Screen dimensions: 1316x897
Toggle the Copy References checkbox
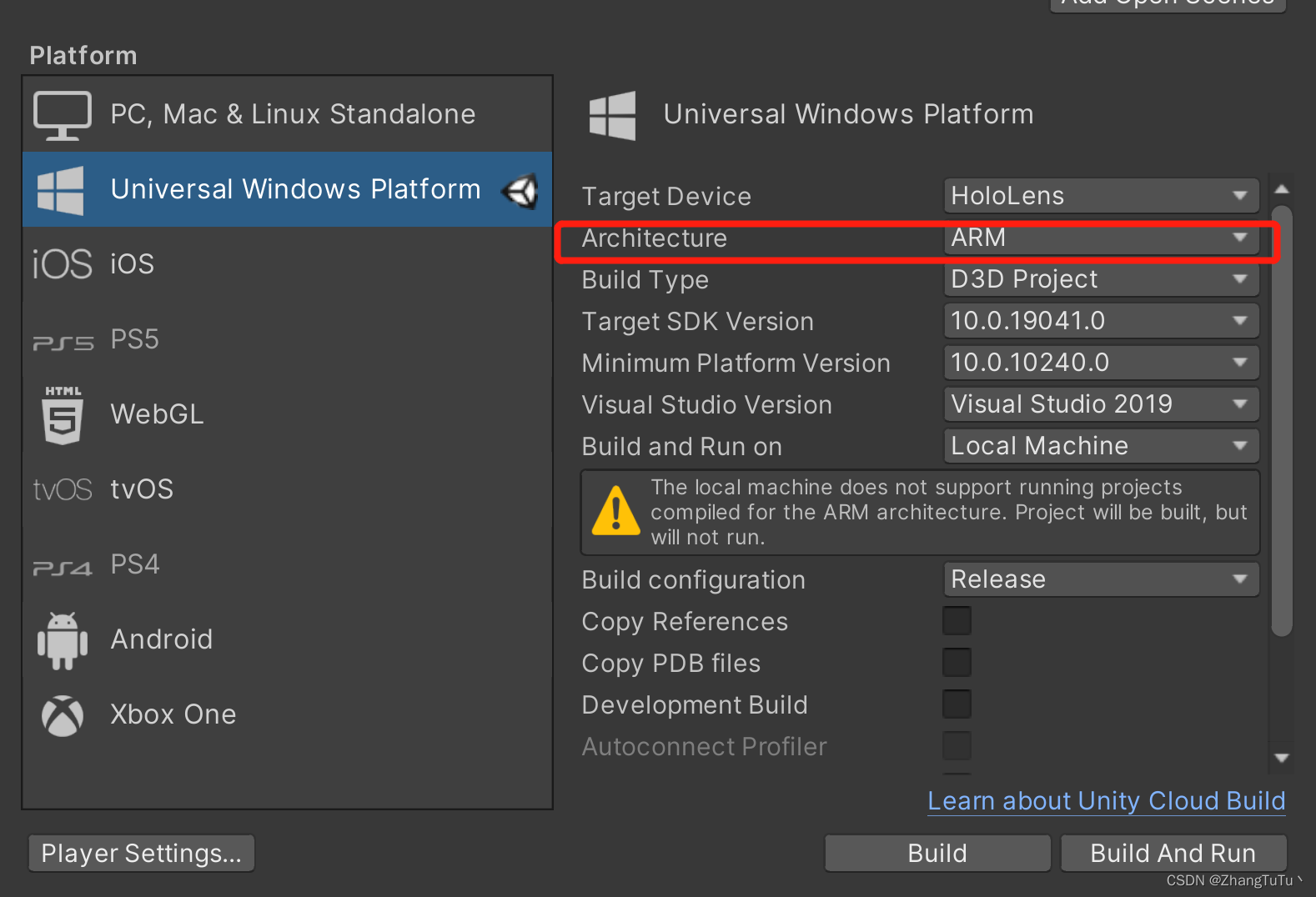[957, 621]
